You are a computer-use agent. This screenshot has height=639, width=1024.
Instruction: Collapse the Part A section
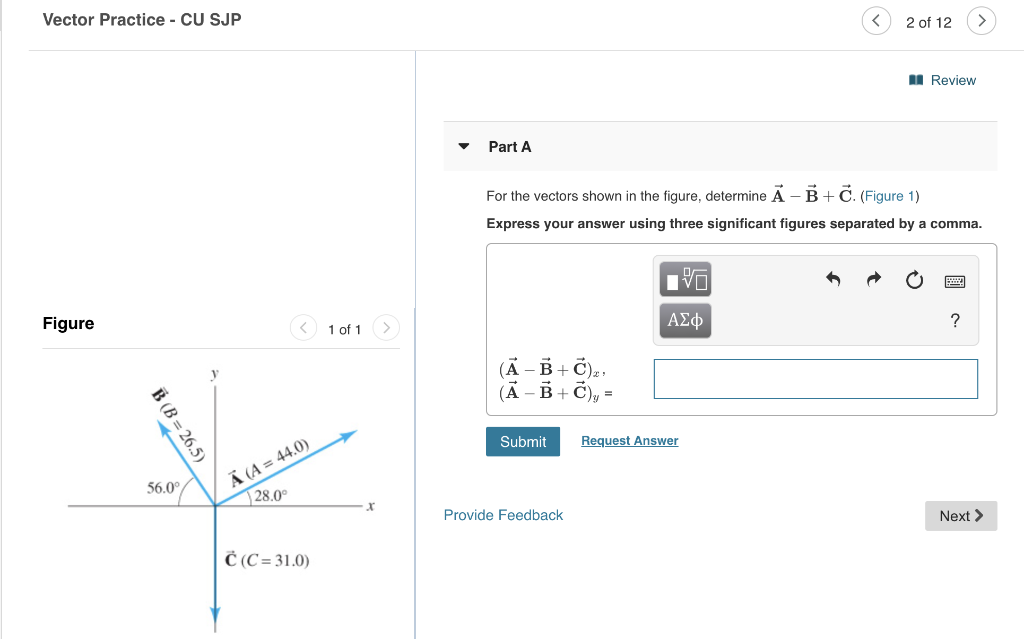[x=463, y=145]
